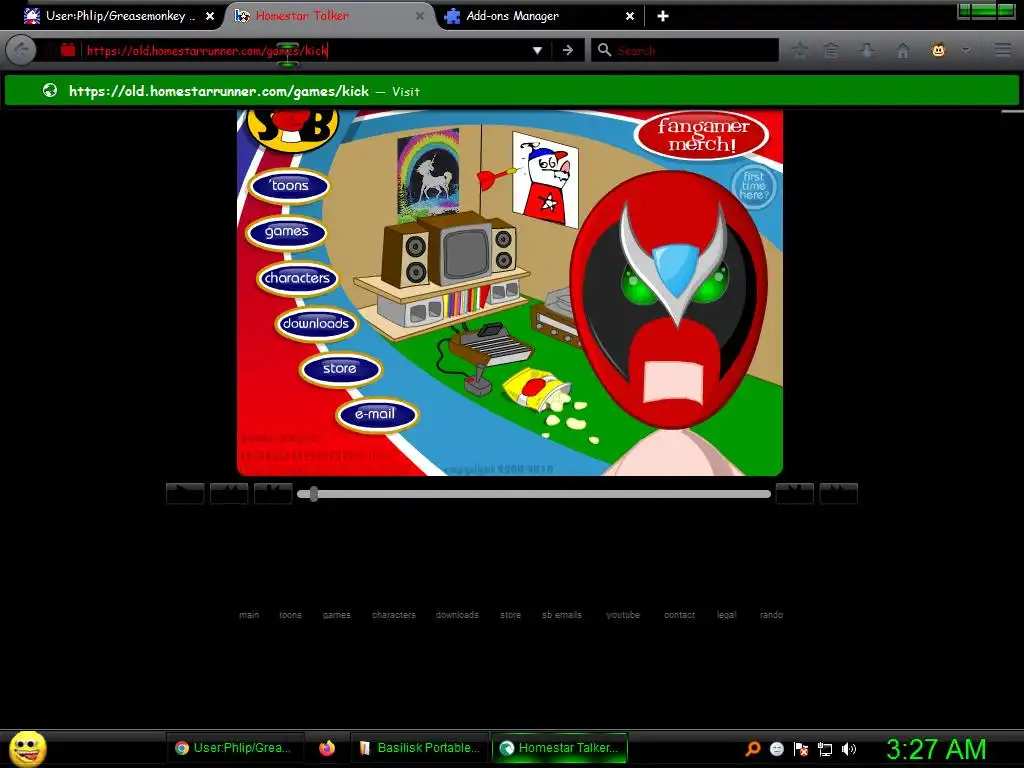The height and width of the screenshot is (768, 1024).
Task: Click the playback control right of the seek bar
Action: 794,494
